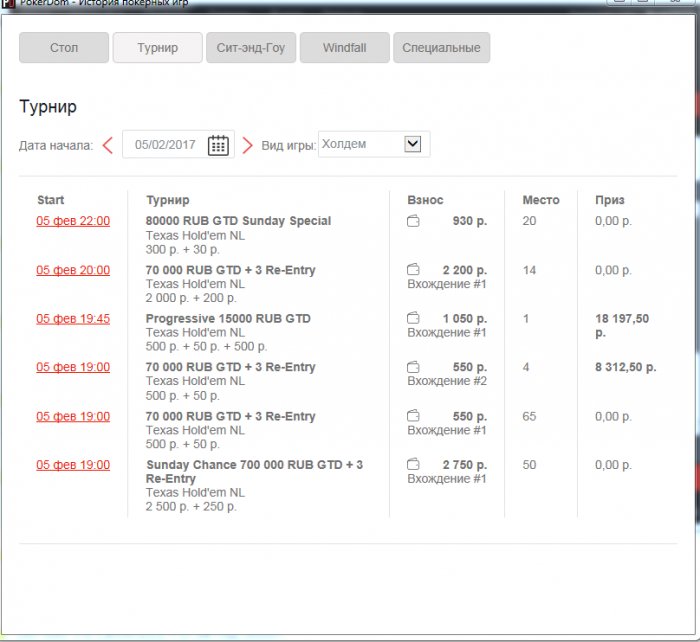Click the 05/02/2017 start date field
Viewport: 700px width, 642px height.
(x=165, y=145)
